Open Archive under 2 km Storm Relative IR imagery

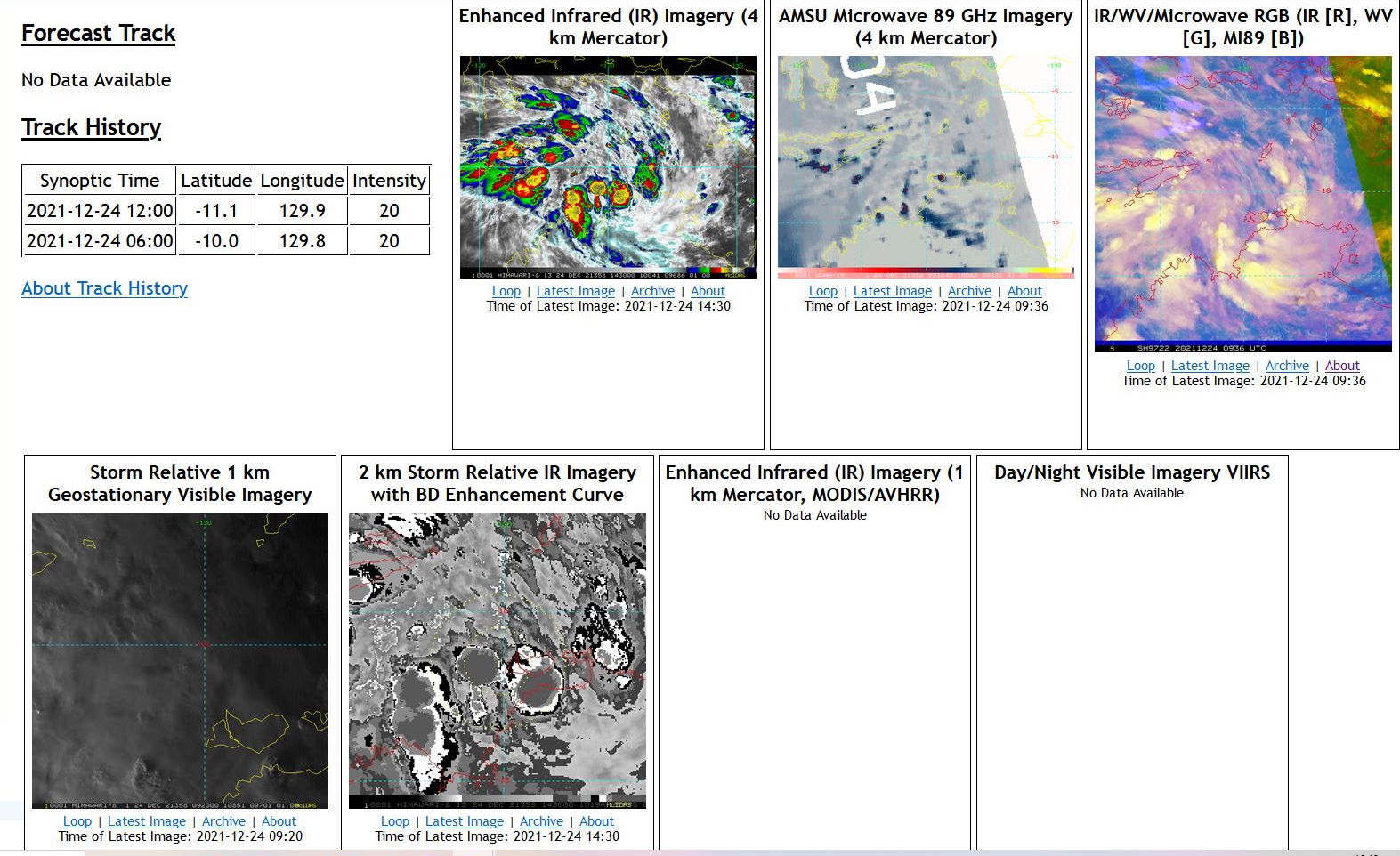(541, 821)
